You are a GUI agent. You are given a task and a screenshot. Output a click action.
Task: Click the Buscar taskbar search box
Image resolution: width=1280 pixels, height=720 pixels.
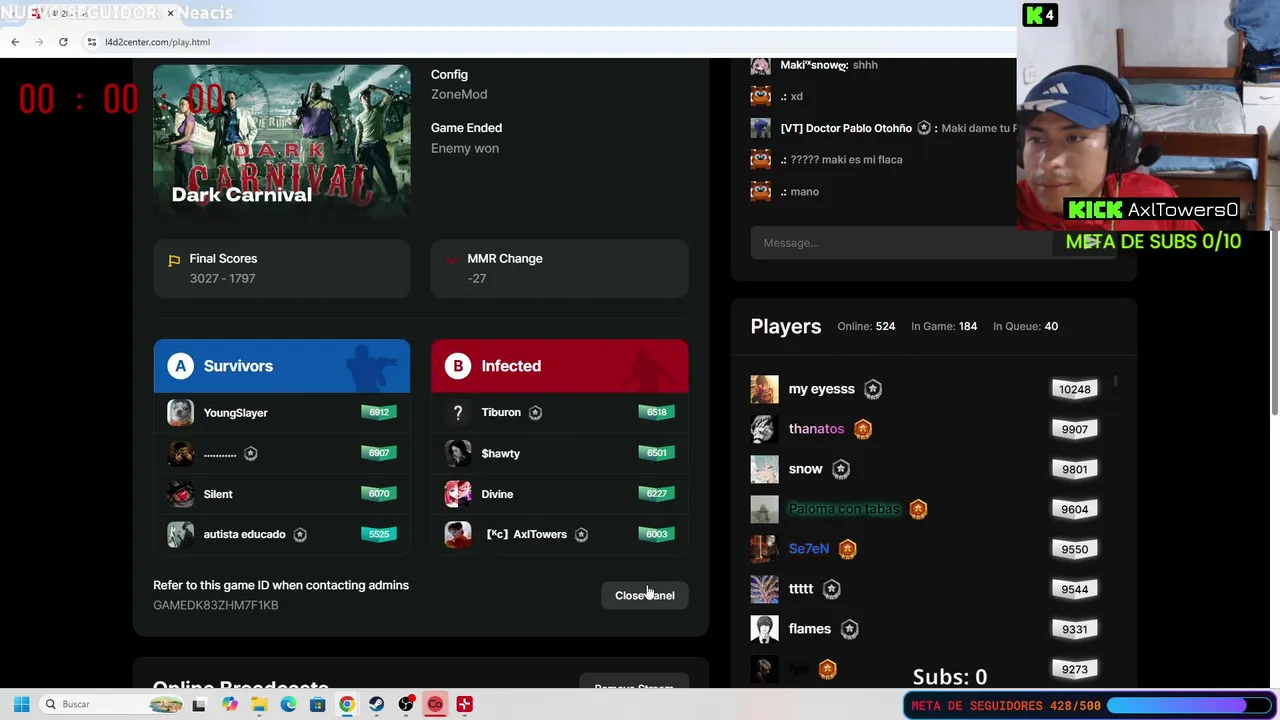110,704
